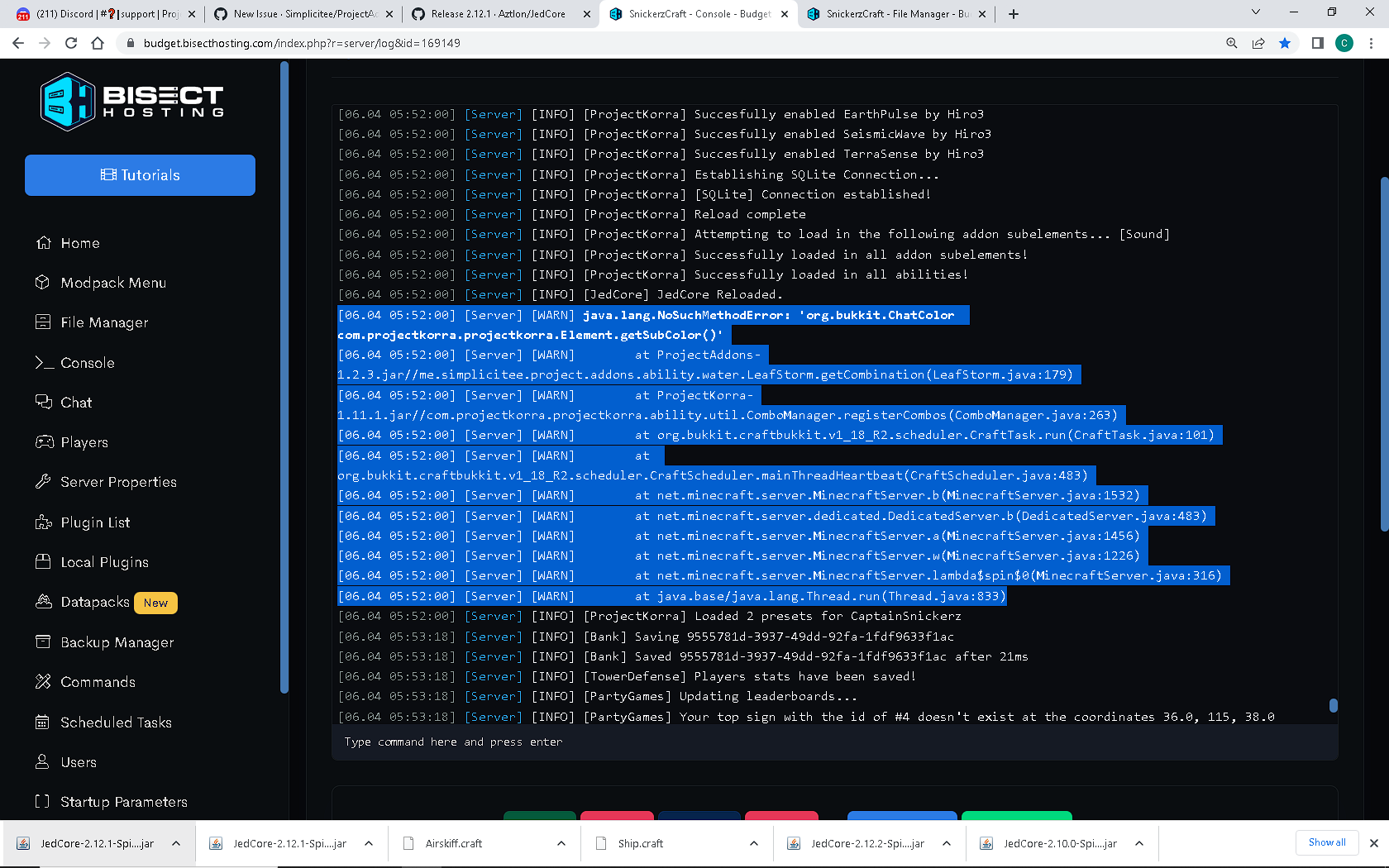Expand options for Ship.craft download

[x=754, y=843]
